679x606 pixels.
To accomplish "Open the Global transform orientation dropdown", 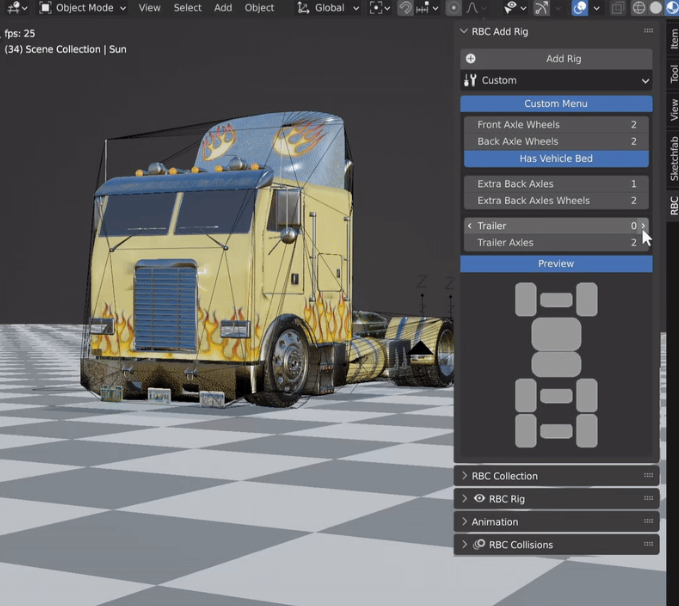I will pos(328,8).
